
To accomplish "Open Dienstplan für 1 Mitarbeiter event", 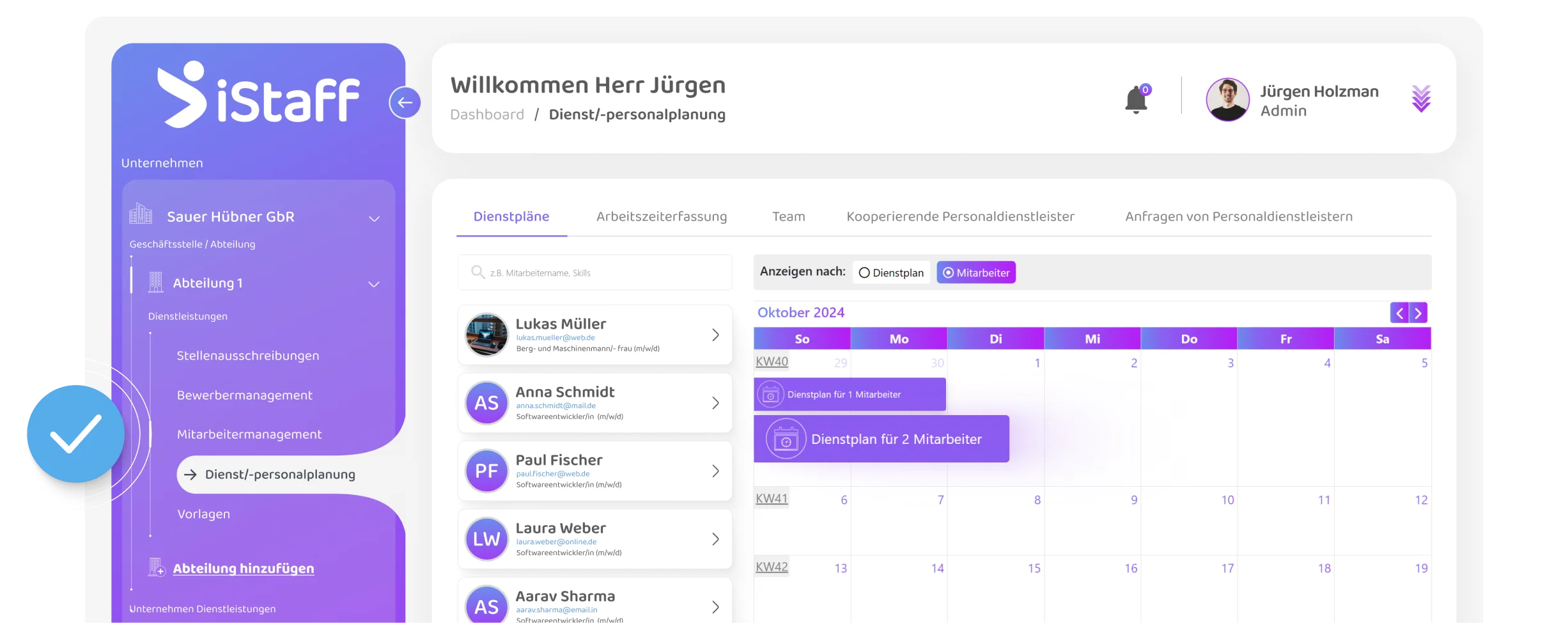I will click(x=850, y=395).
